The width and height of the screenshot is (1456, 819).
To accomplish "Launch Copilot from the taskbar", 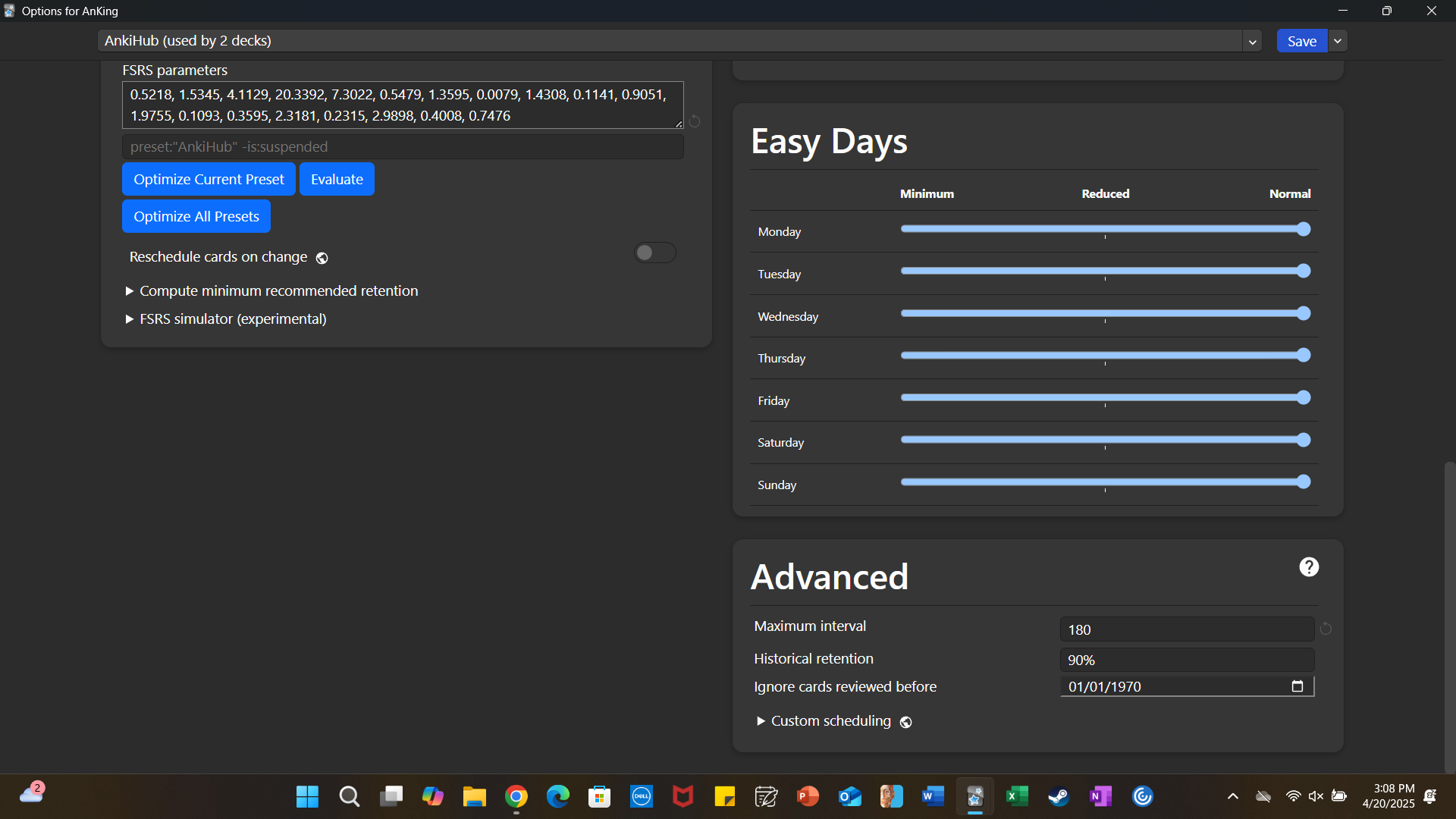I will (x=433, y=796).
